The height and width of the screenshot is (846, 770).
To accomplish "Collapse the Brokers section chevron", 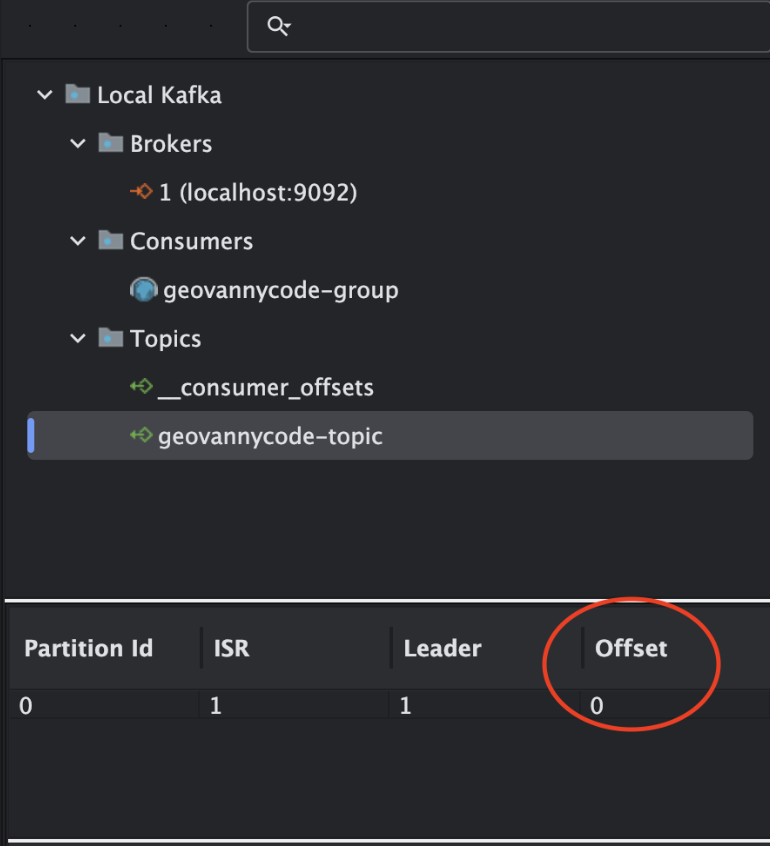I will [x=78, y=143].
